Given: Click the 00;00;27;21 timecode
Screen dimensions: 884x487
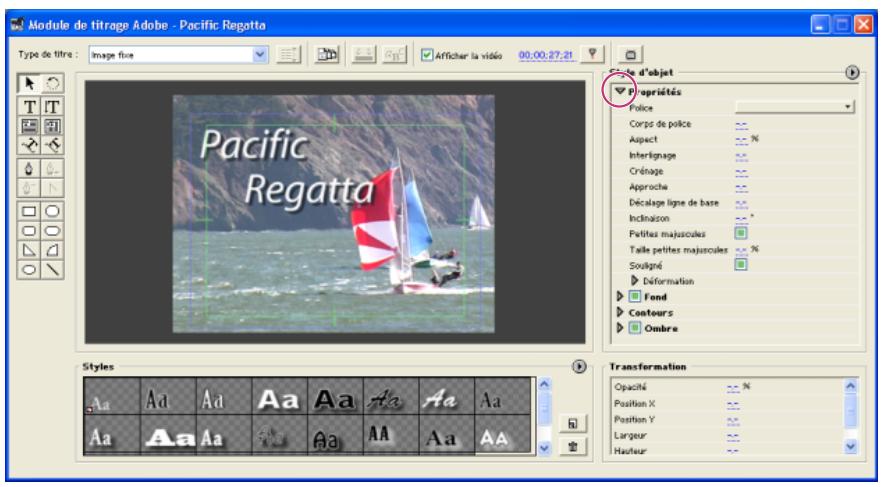Looking at the screenshot, I should pyautogui.click(x=545, y=55).
